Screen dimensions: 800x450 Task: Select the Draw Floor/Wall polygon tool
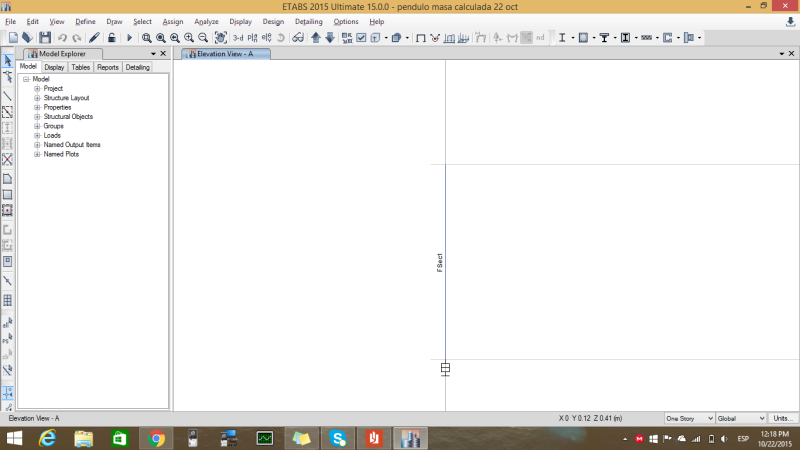(8, 179)
